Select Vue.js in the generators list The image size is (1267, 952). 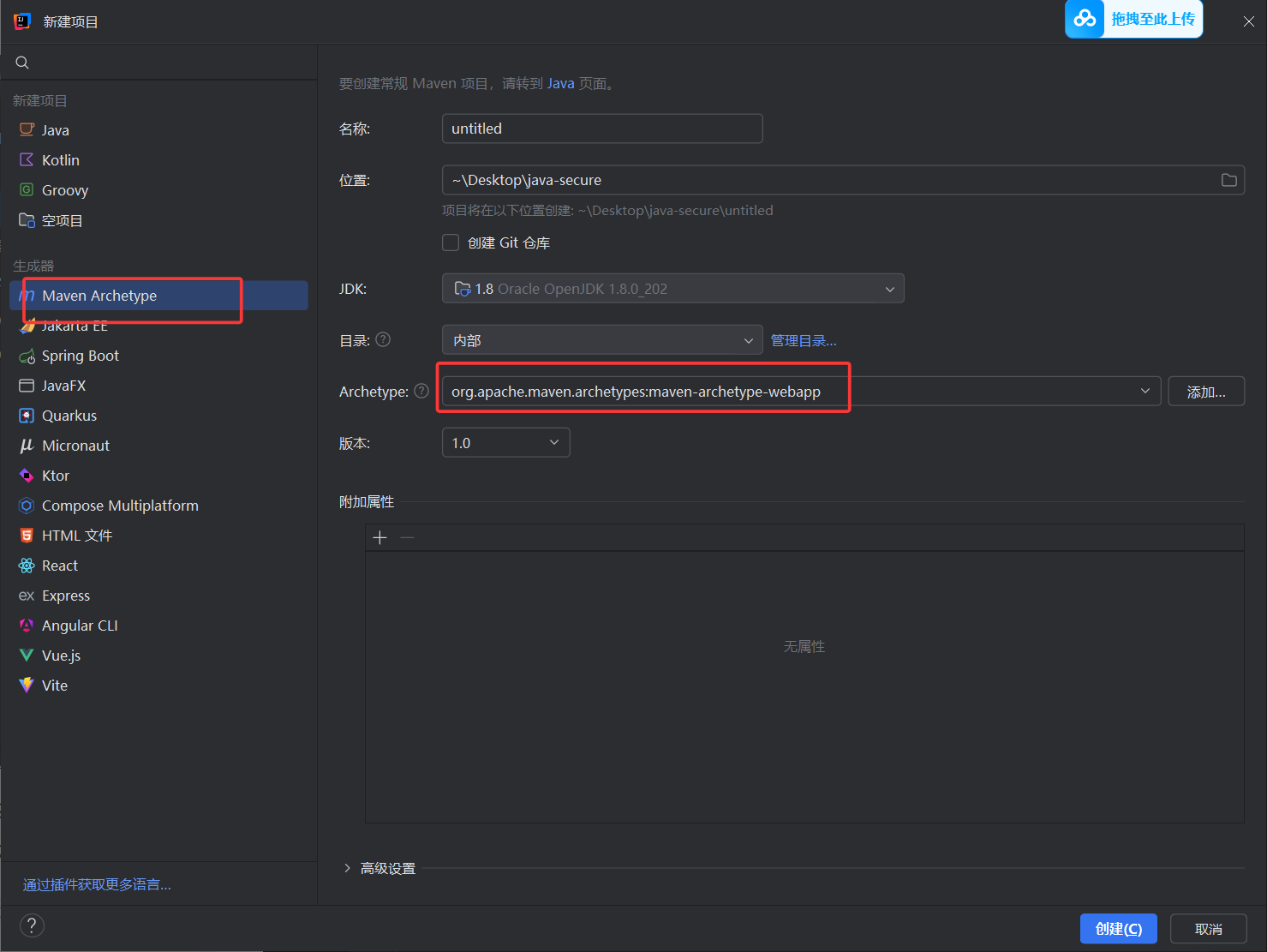point(61,656)
